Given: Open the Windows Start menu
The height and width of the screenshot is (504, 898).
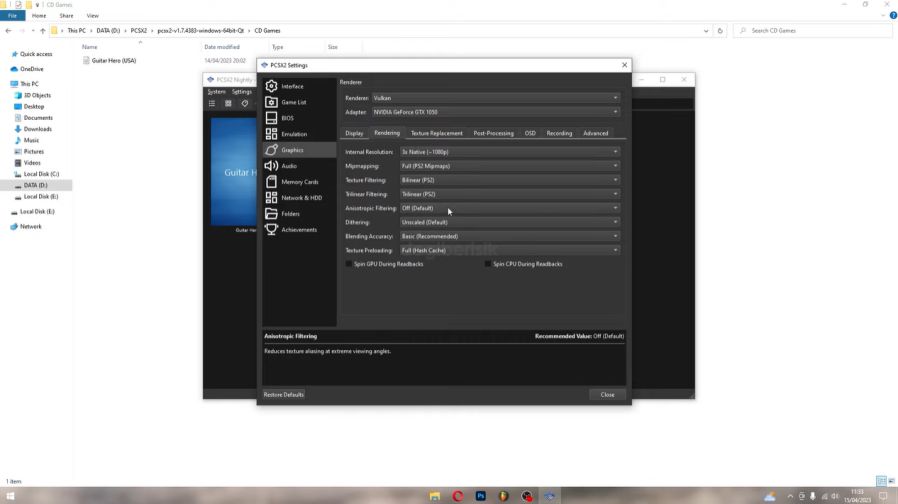Looking at the screenshot, I should click(10, 496).
